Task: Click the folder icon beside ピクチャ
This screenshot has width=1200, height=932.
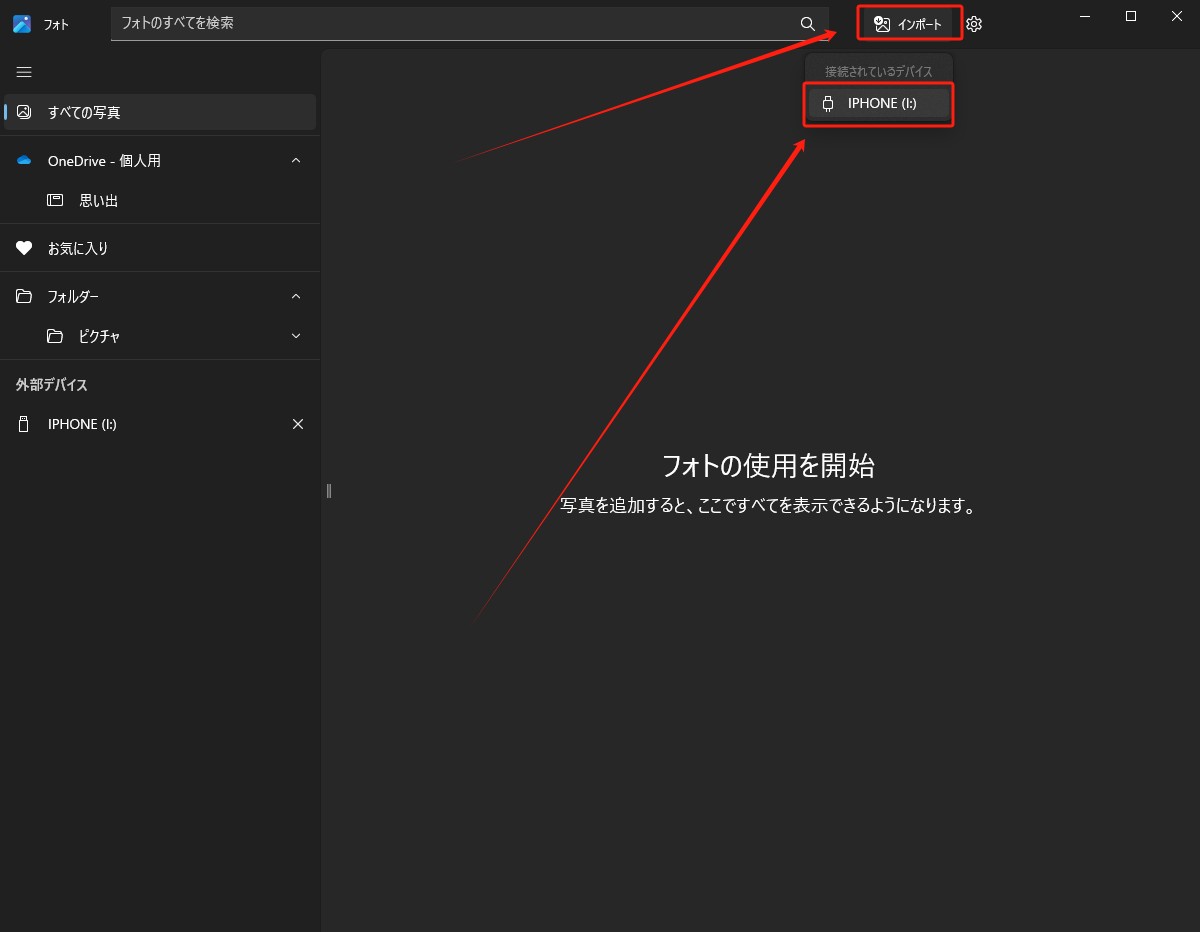Action: (x=55, y=336)
